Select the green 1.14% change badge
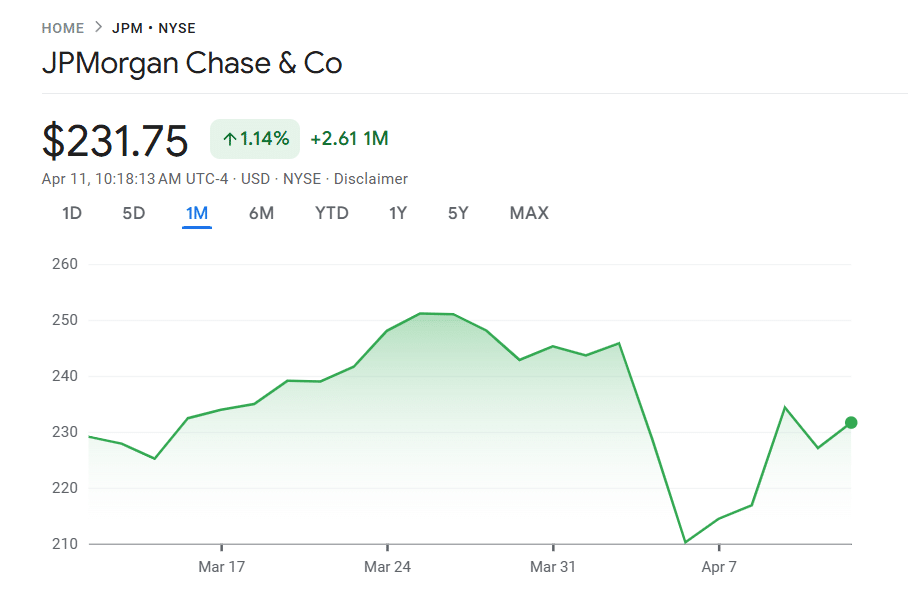Screen dimensions: 908x595 click(x=254, y=139)
